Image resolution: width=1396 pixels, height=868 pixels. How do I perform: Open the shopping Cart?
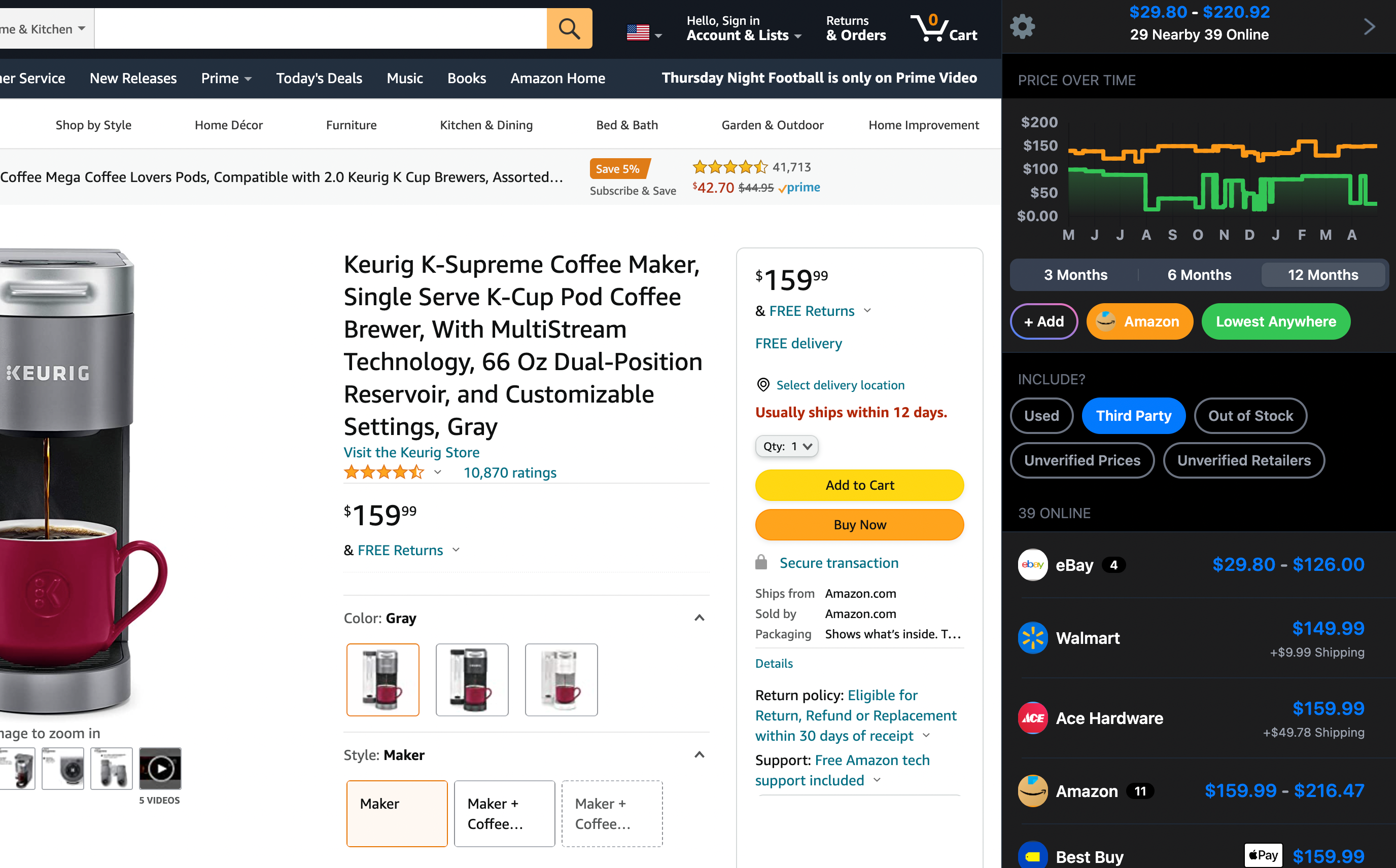(x=944, y=27)
